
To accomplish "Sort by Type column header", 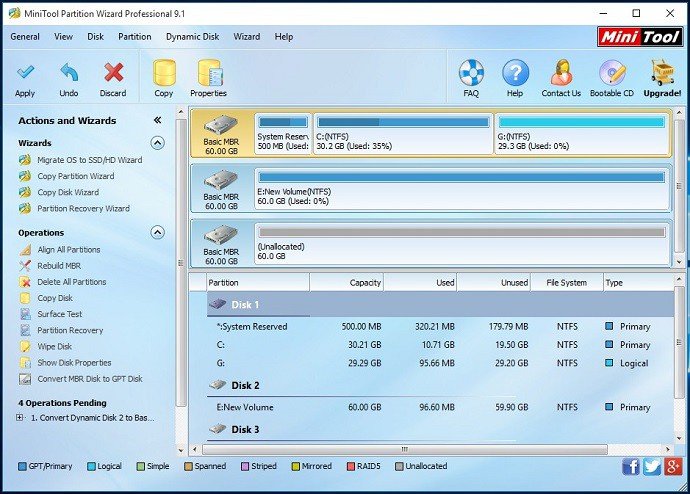I will [x=639, y=282].
